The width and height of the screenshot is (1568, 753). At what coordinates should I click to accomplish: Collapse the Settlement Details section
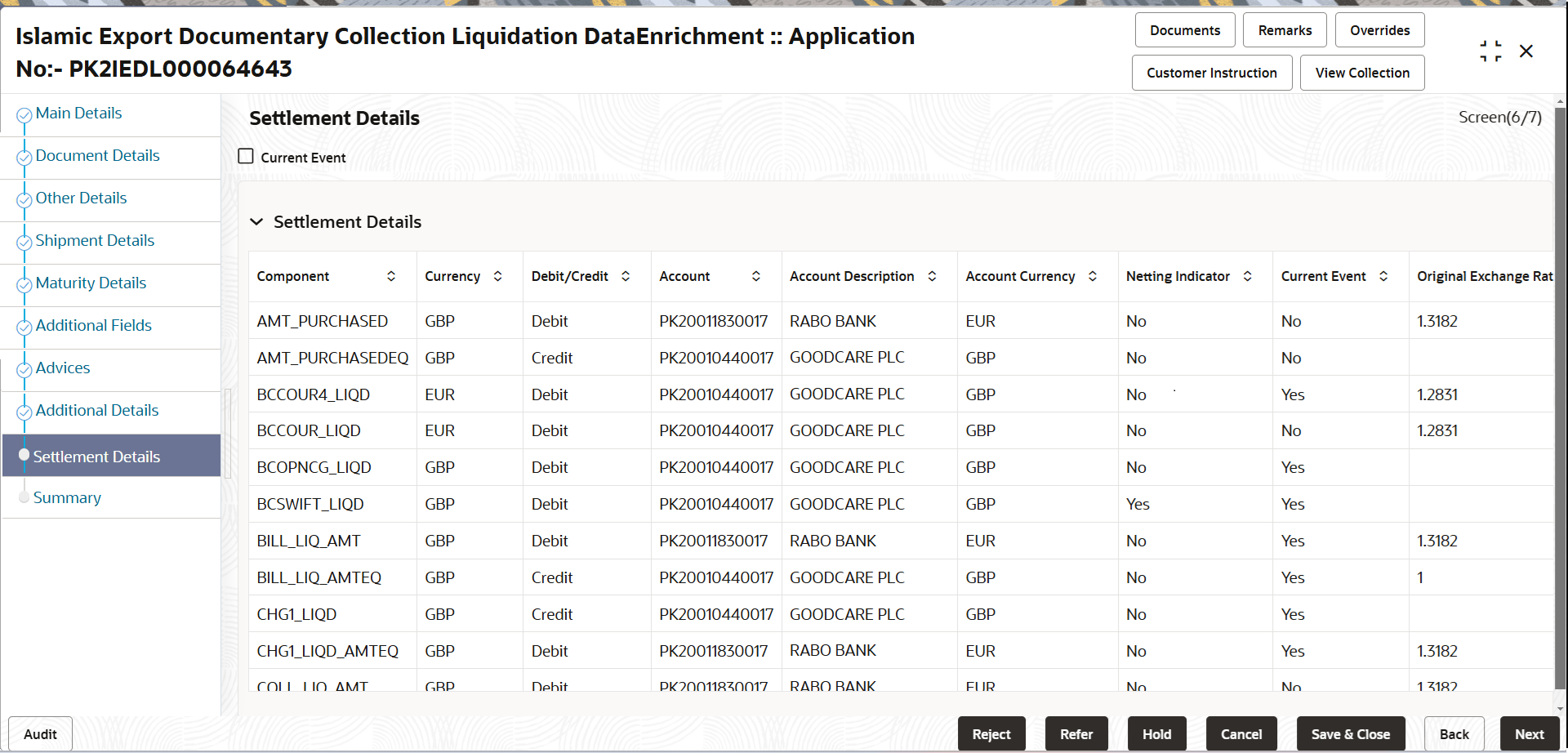pyautogui.click(x=256, y=222)
